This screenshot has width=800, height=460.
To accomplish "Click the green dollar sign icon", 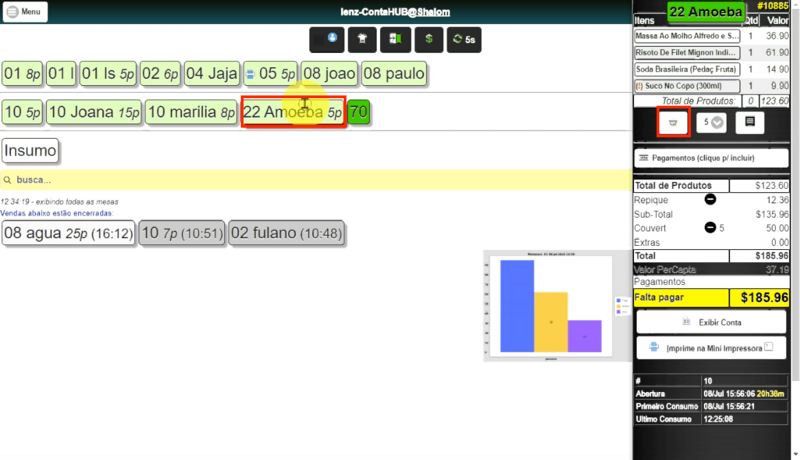I will coord(429,39).
